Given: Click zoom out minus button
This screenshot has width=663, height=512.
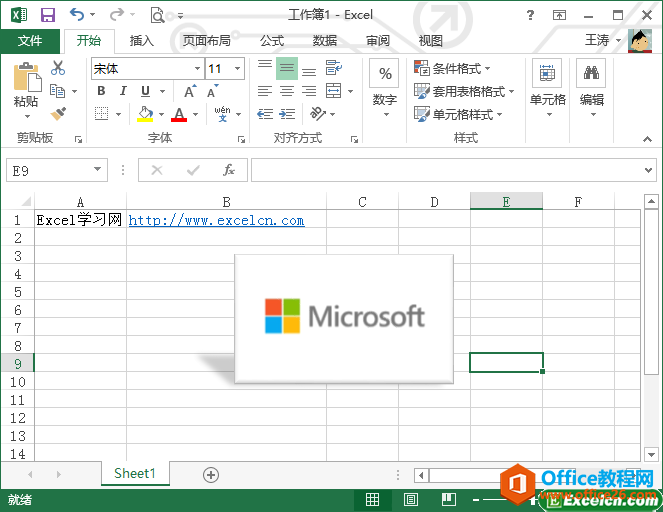Looking at the screenshot, I should click(x=476, y=500).
